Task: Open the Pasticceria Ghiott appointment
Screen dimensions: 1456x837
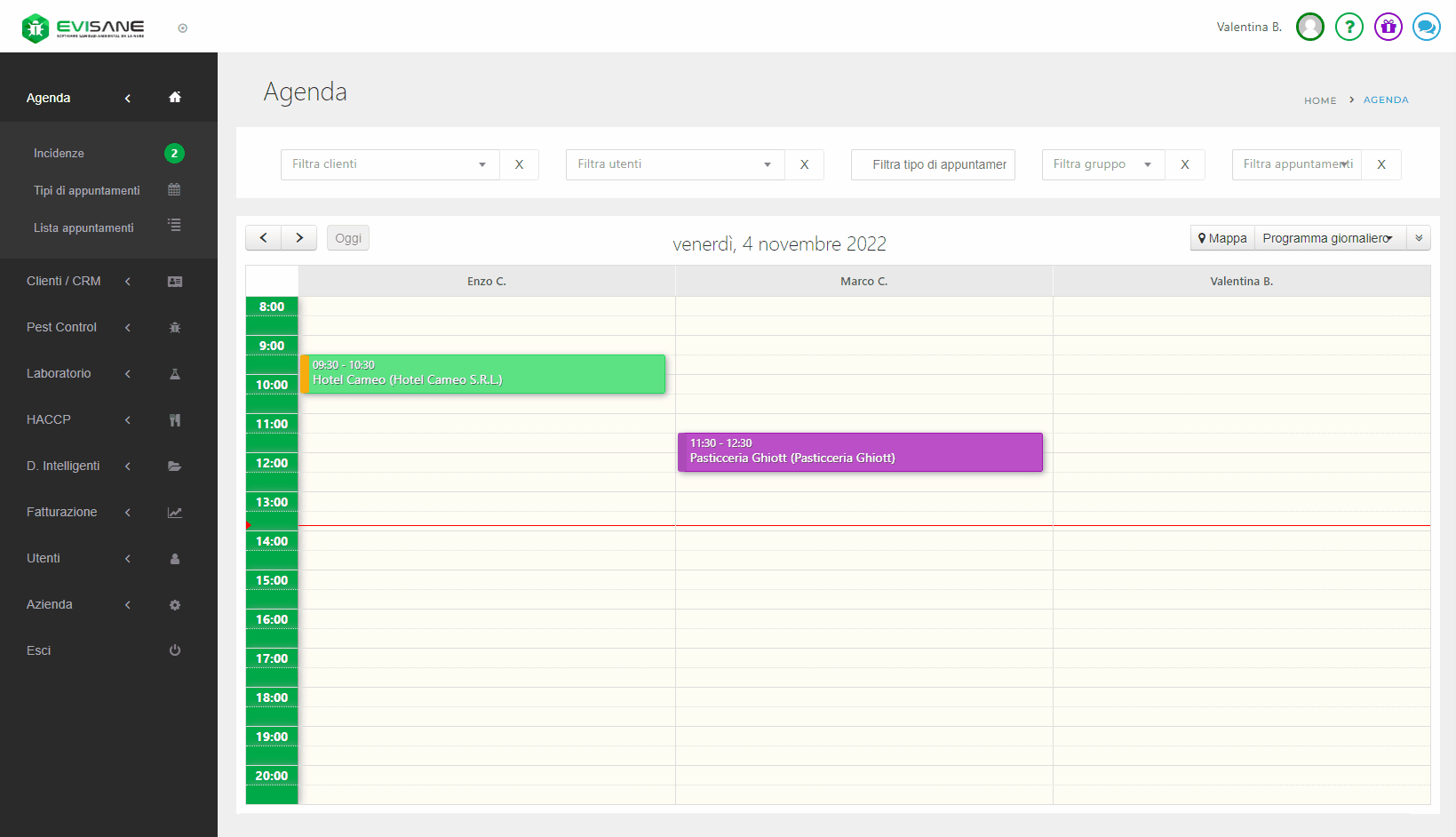Action: 859,451
